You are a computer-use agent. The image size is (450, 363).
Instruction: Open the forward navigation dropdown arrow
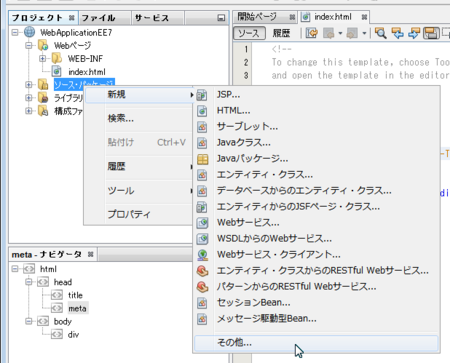click(x=364, y=33)
